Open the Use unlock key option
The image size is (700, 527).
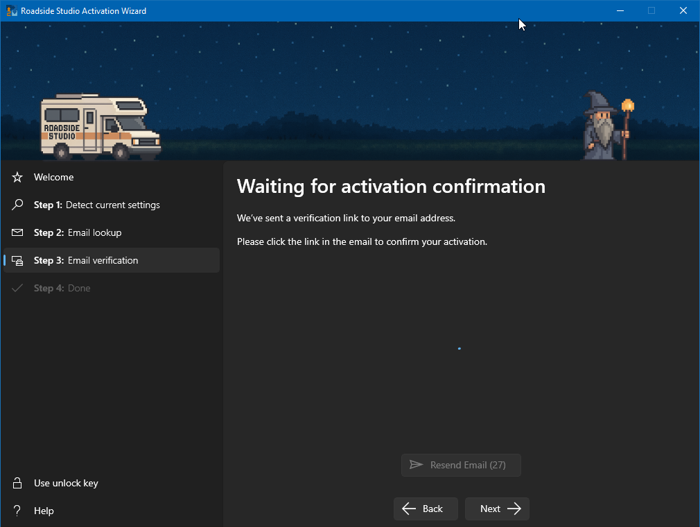point(66,483)
